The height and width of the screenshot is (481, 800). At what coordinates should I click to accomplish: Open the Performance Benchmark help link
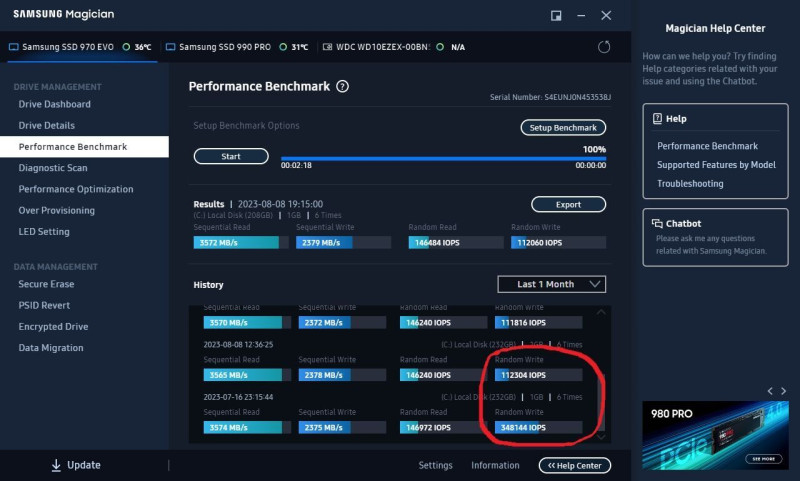(x=707, y=146)
